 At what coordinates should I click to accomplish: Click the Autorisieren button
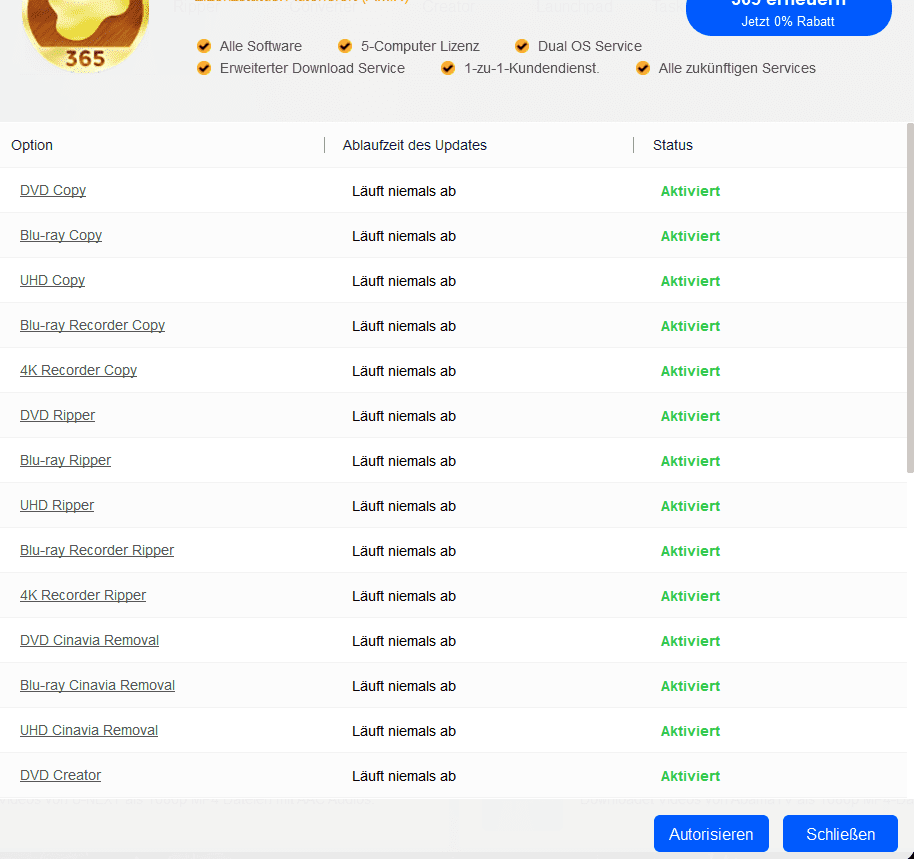(x=711, y=834)
